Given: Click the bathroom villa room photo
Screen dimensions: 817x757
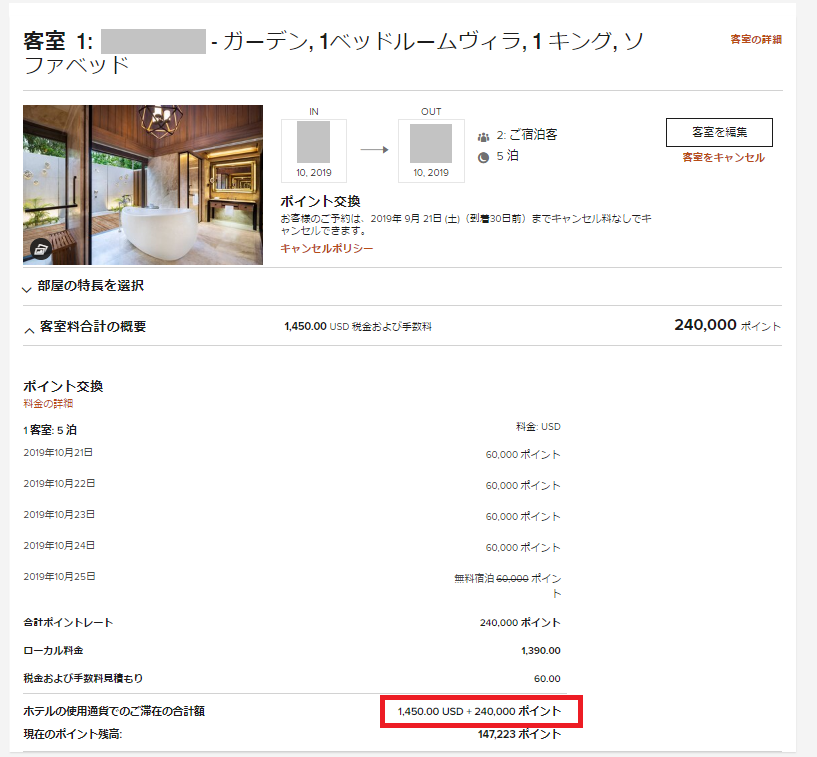Looking at the screenshot, I should [143, 185].
